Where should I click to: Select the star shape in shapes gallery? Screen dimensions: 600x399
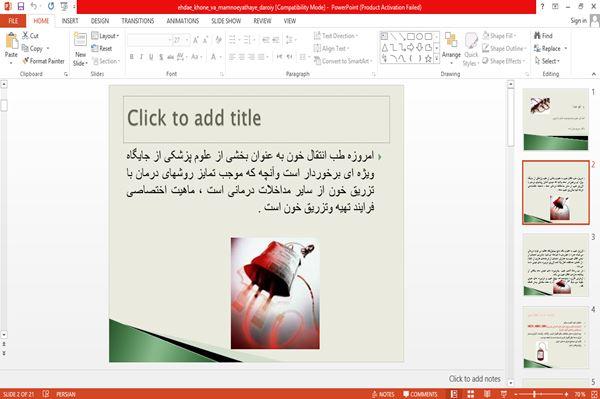point(428,59)
